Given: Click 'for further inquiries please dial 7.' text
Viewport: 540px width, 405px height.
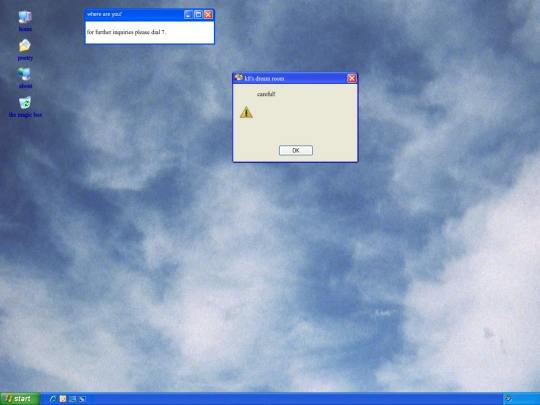Looking at the screenshot, I should [x=126, y=32].
